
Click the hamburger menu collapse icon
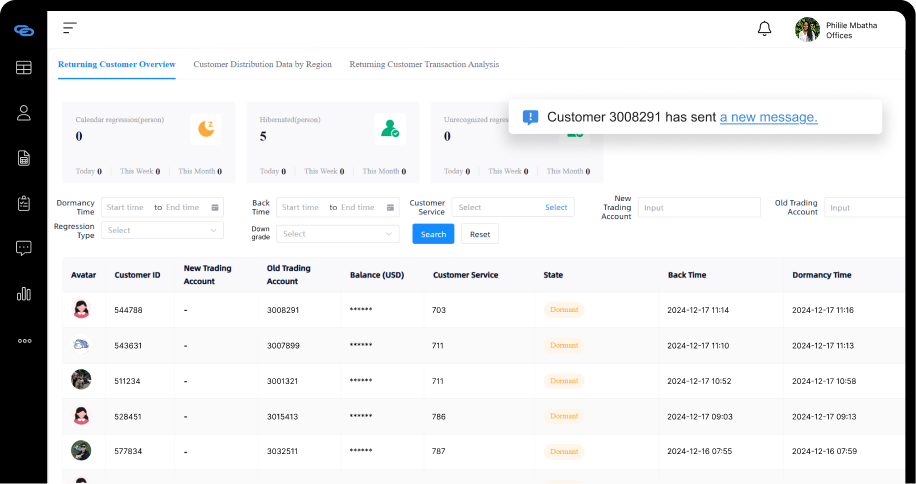(x=69, y=28)
